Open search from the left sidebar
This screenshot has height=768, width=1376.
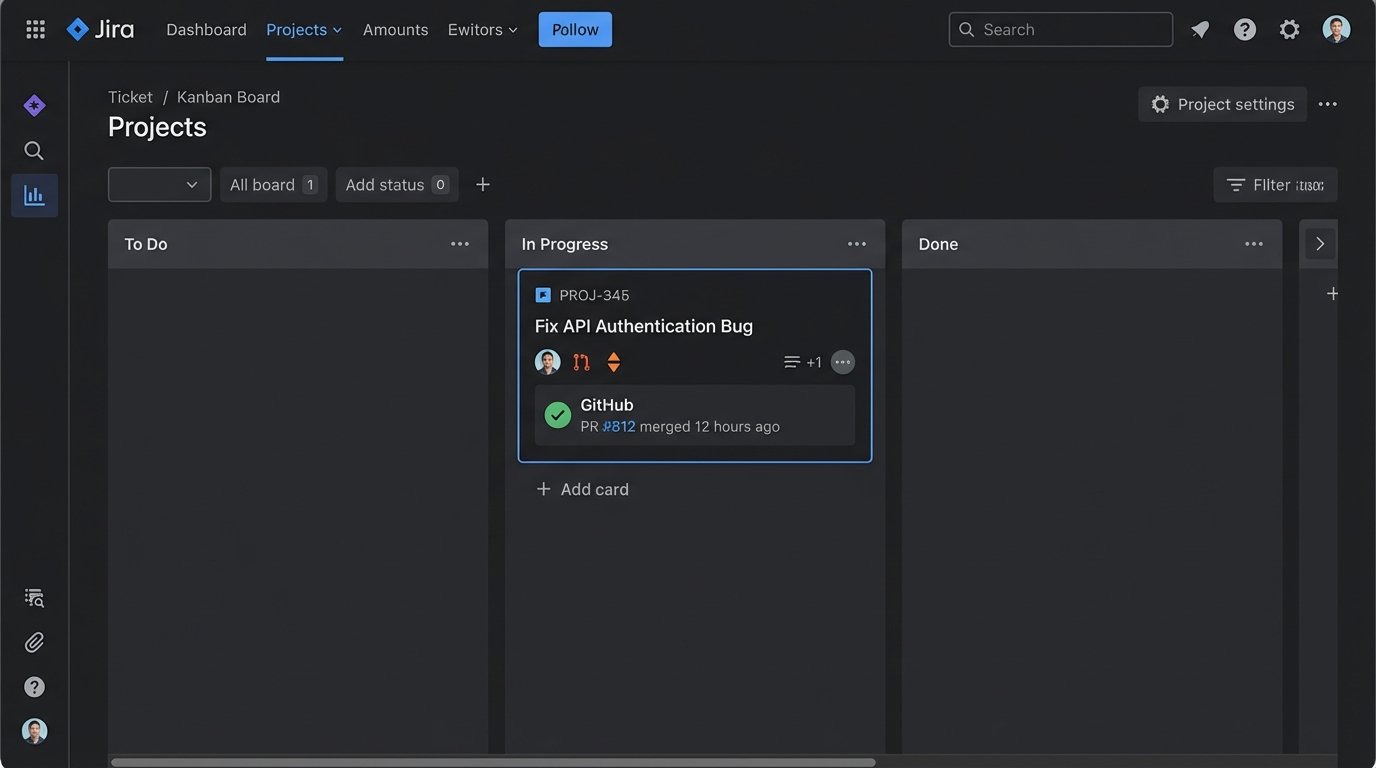point(33,149)
